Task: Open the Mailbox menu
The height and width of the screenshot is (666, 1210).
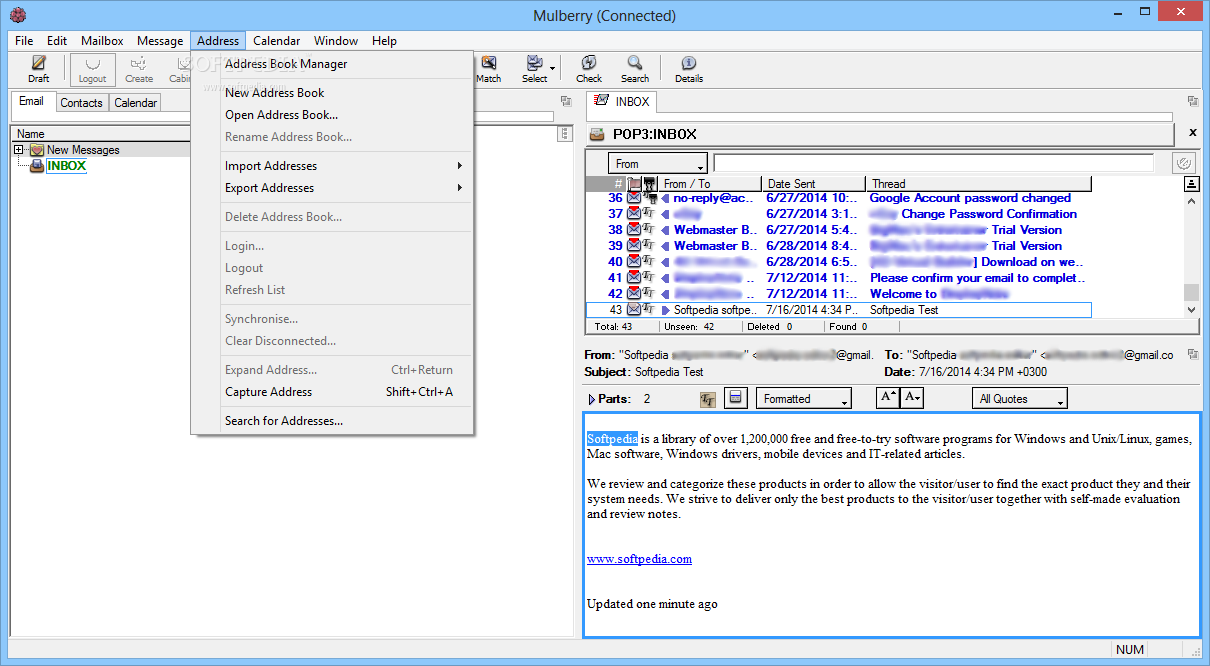Action: click(102, 41)
